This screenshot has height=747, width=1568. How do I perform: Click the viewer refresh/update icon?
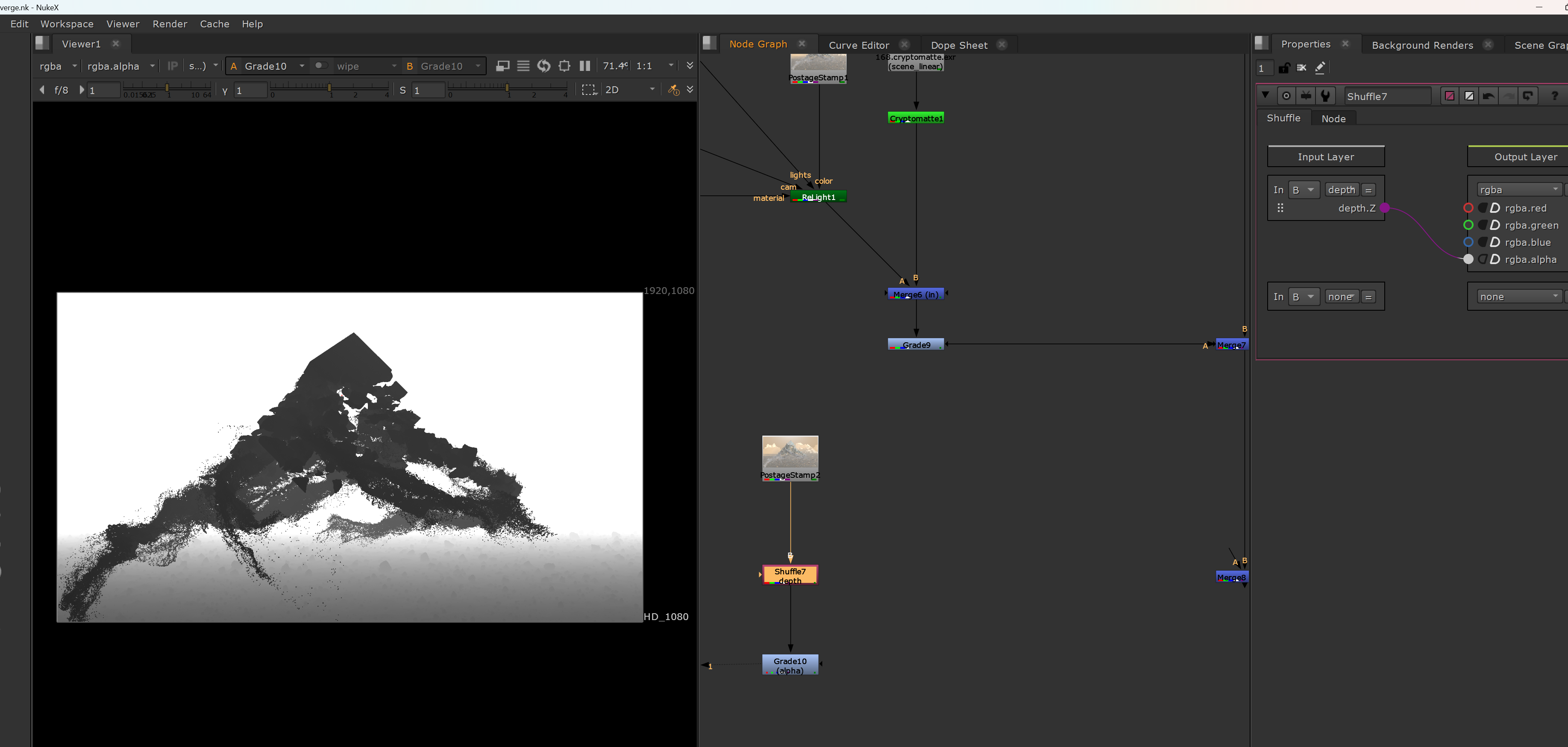[x=543, y=66]
